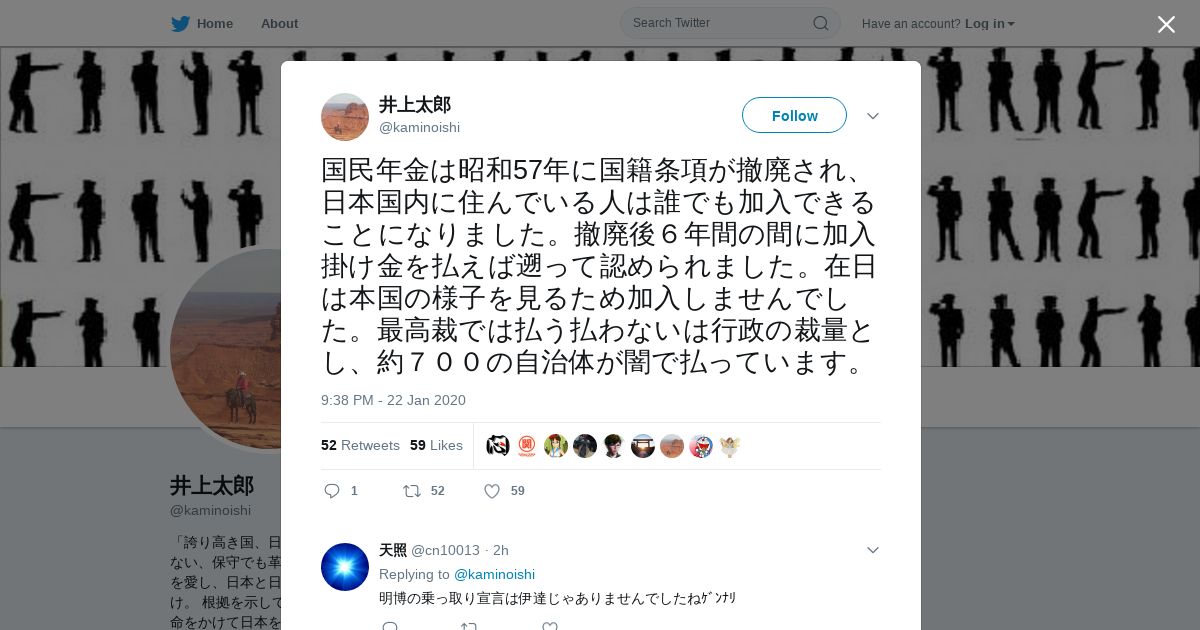Click the search magnifier icon

820,23
